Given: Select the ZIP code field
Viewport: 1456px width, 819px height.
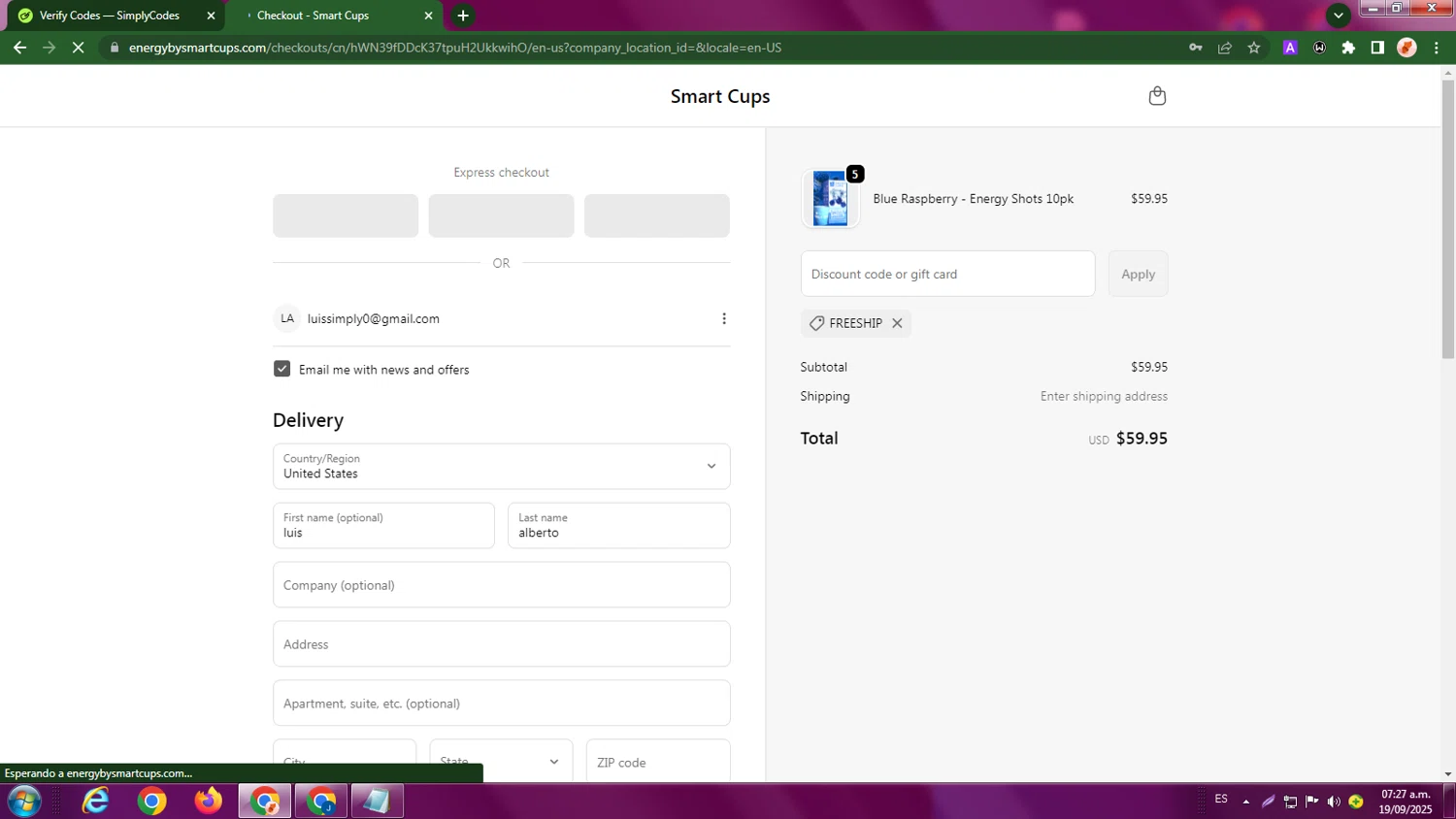Looking at the screenshot, I should click(657, 761).
